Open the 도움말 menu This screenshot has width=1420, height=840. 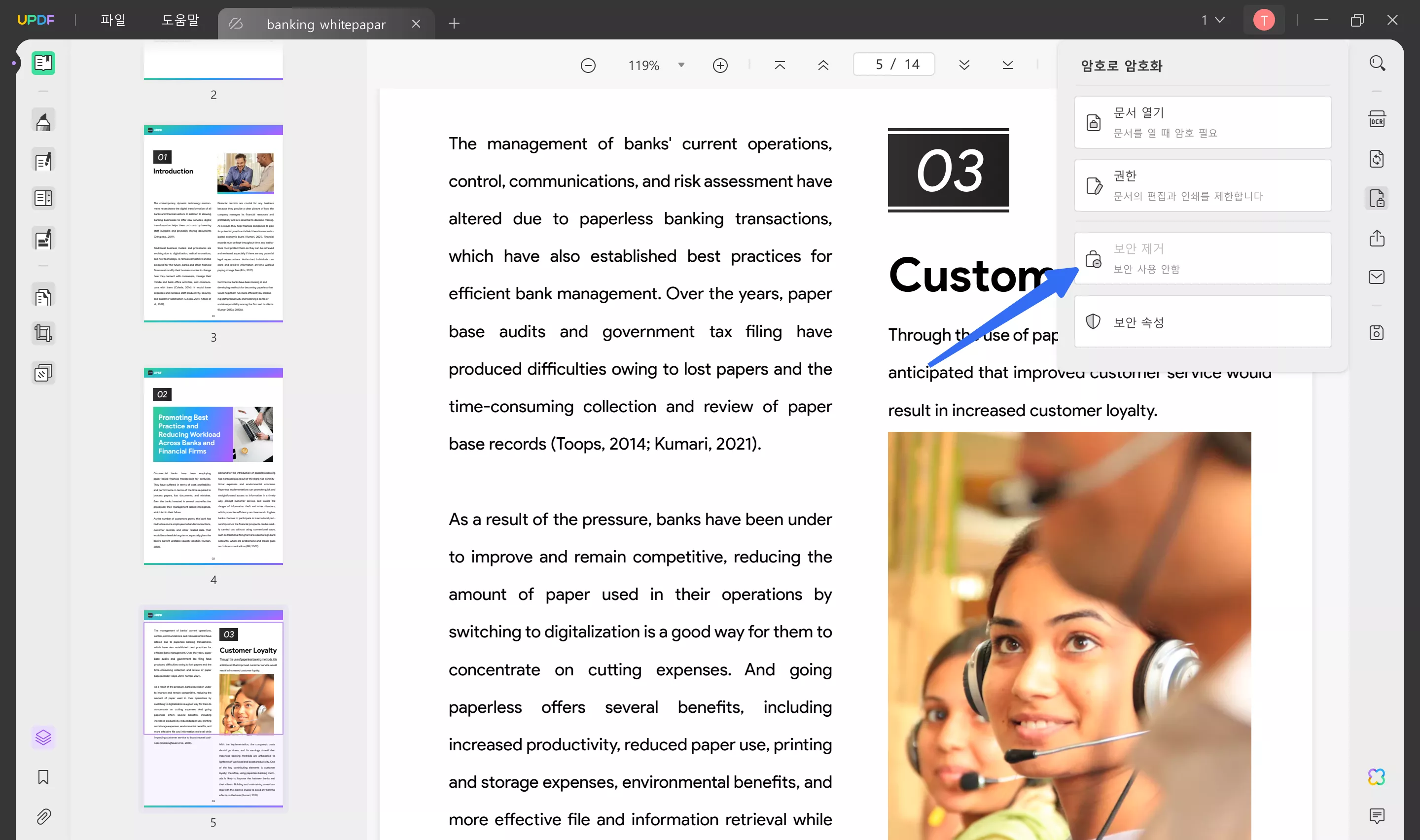pyautogui.click(x=180, y=20)
